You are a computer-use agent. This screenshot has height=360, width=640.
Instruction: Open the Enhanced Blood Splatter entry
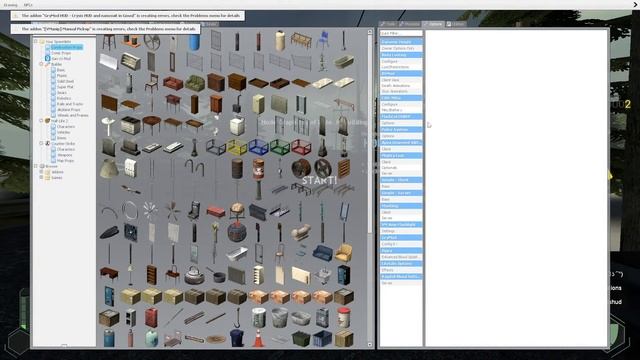[401, 257]
